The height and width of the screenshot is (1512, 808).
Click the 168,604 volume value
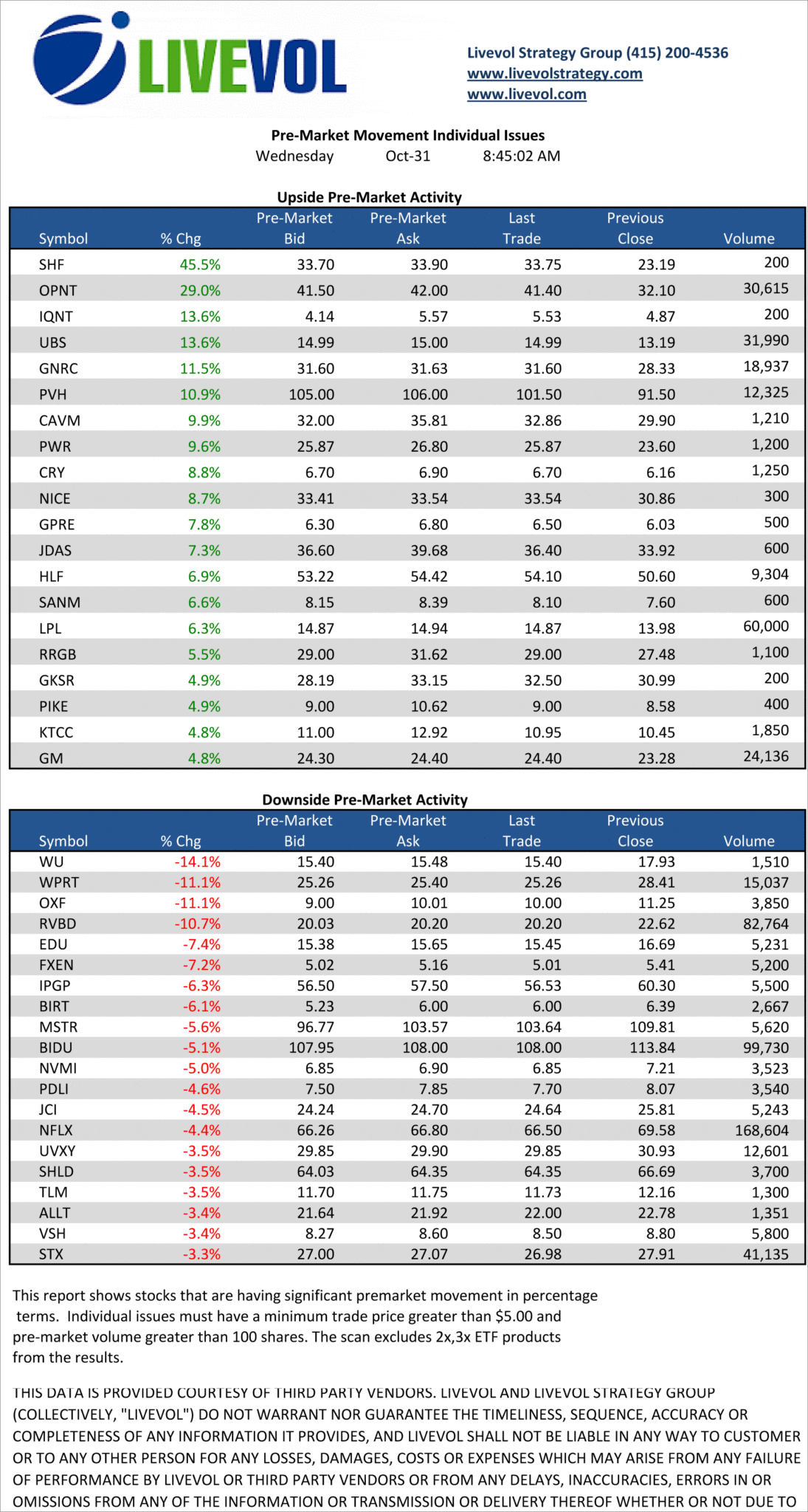click(x=762, y=1130)
